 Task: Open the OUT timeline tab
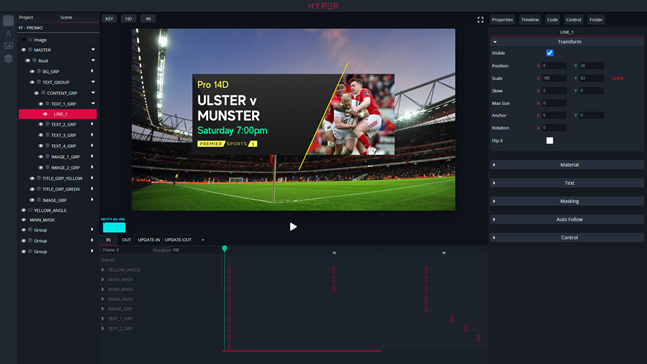click(126, 240)
